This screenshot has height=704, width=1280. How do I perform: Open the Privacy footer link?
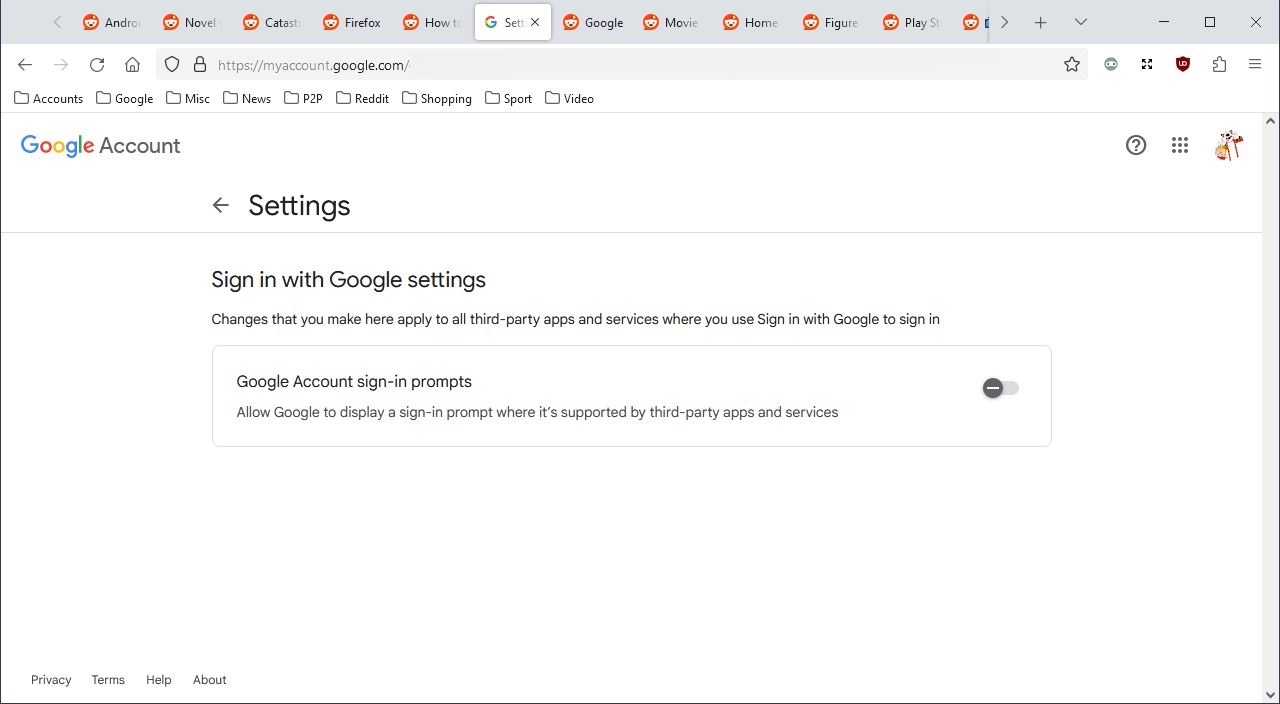tap(51, 680)
